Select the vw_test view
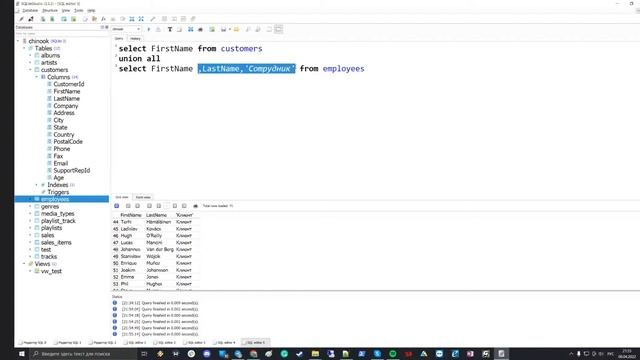The image size is (640, 360). (x=51, y=271)
